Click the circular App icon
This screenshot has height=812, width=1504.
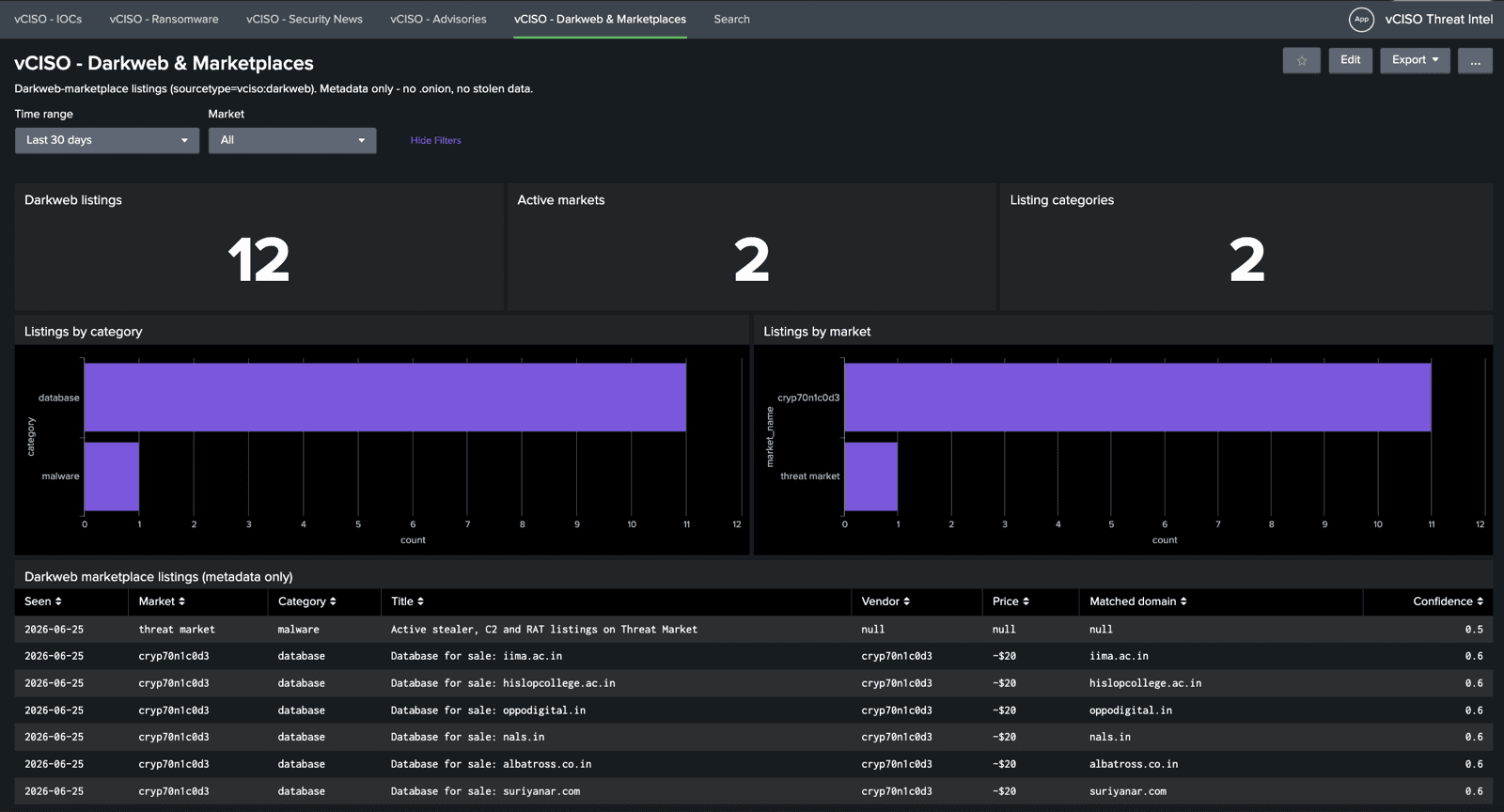[1361, 19]
